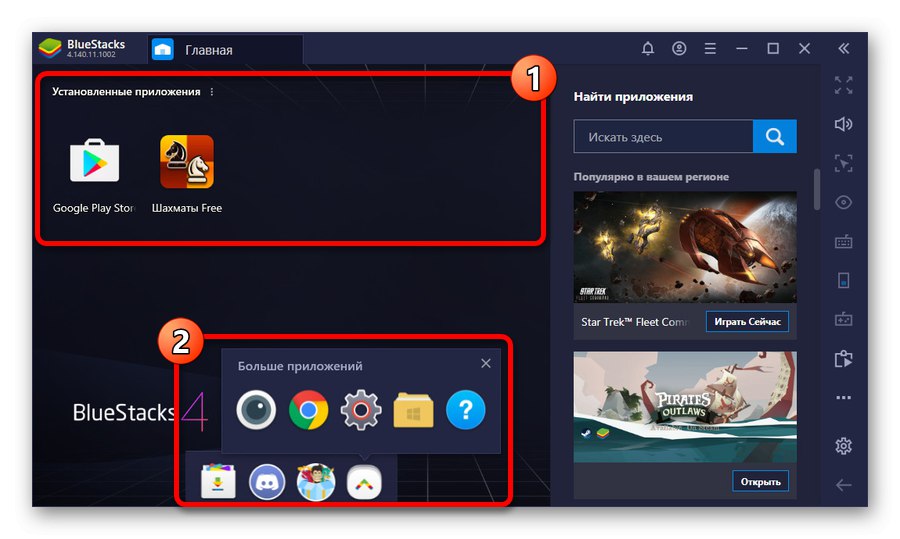Click the multi-instance copy icon in sidebar
This screenshot has height=539, width=900.
tap(843, 359)
